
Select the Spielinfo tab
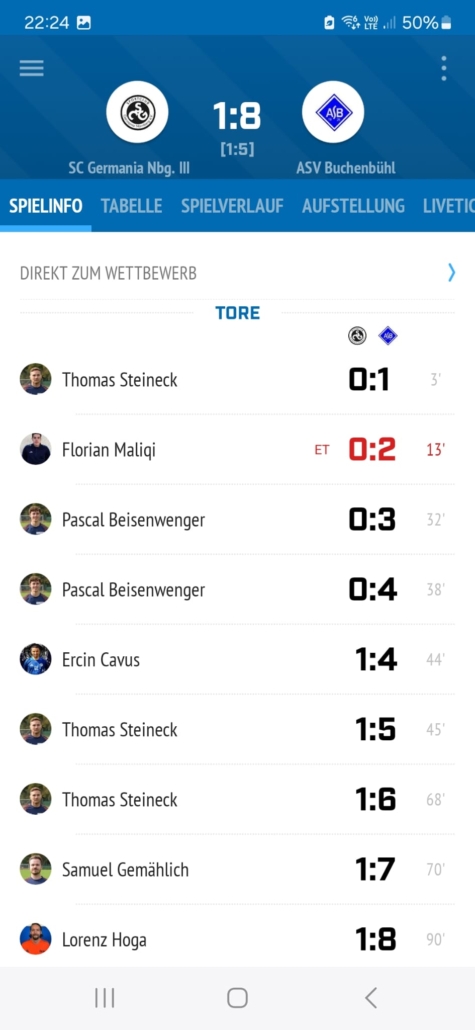click(46, 206)
